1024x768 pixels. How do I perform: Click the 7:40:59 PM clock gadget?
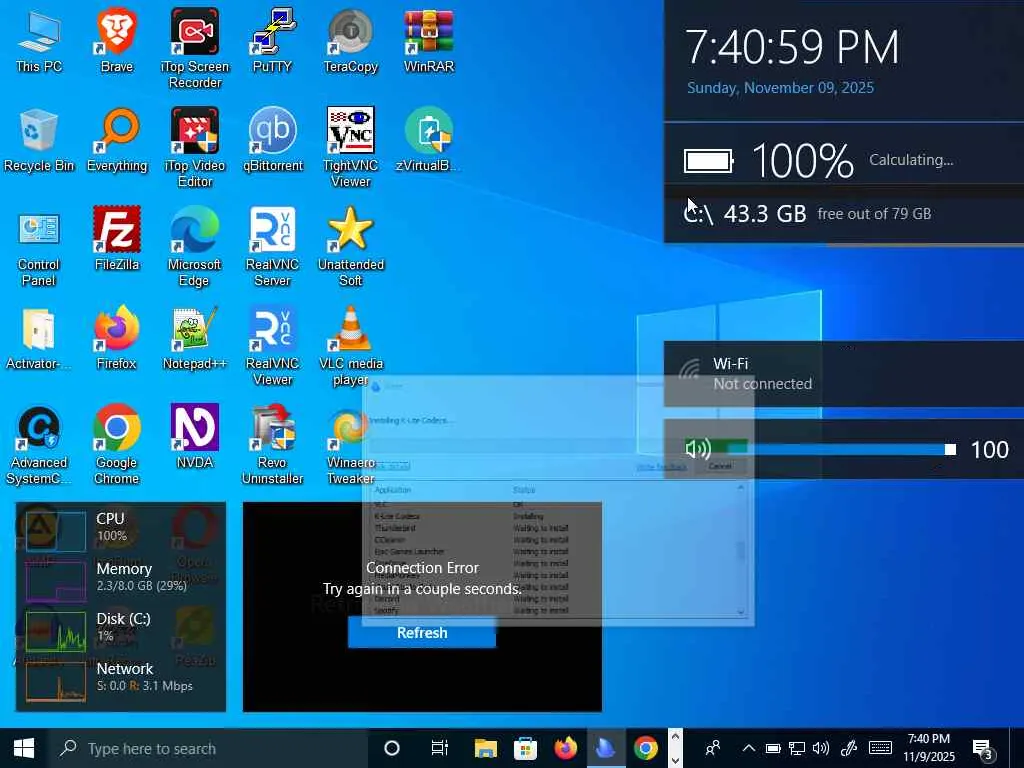pyautogui.click(x=844, y=60)
